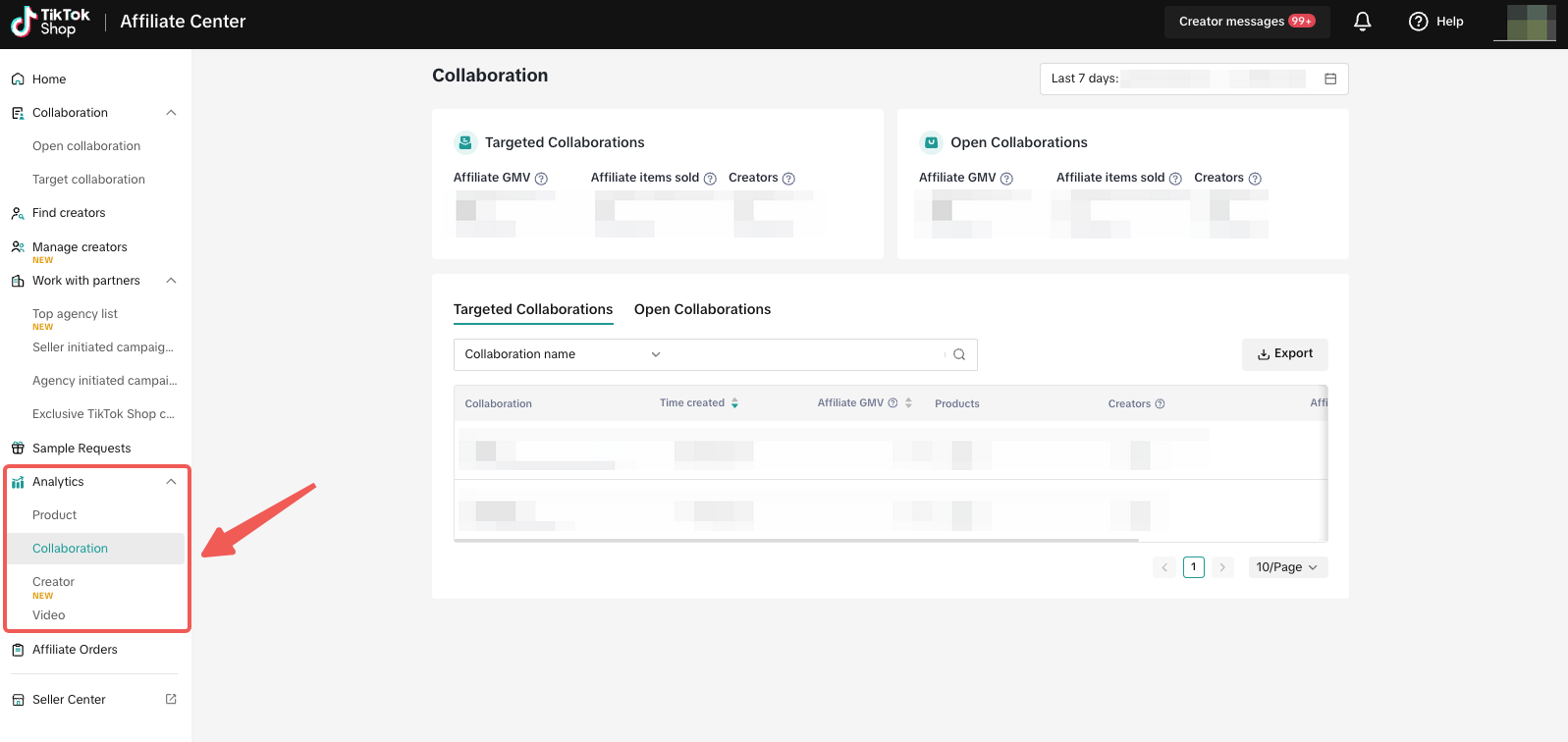Switch to the Open Collaborations tab

pyautogui.click(x=702, y=309)
